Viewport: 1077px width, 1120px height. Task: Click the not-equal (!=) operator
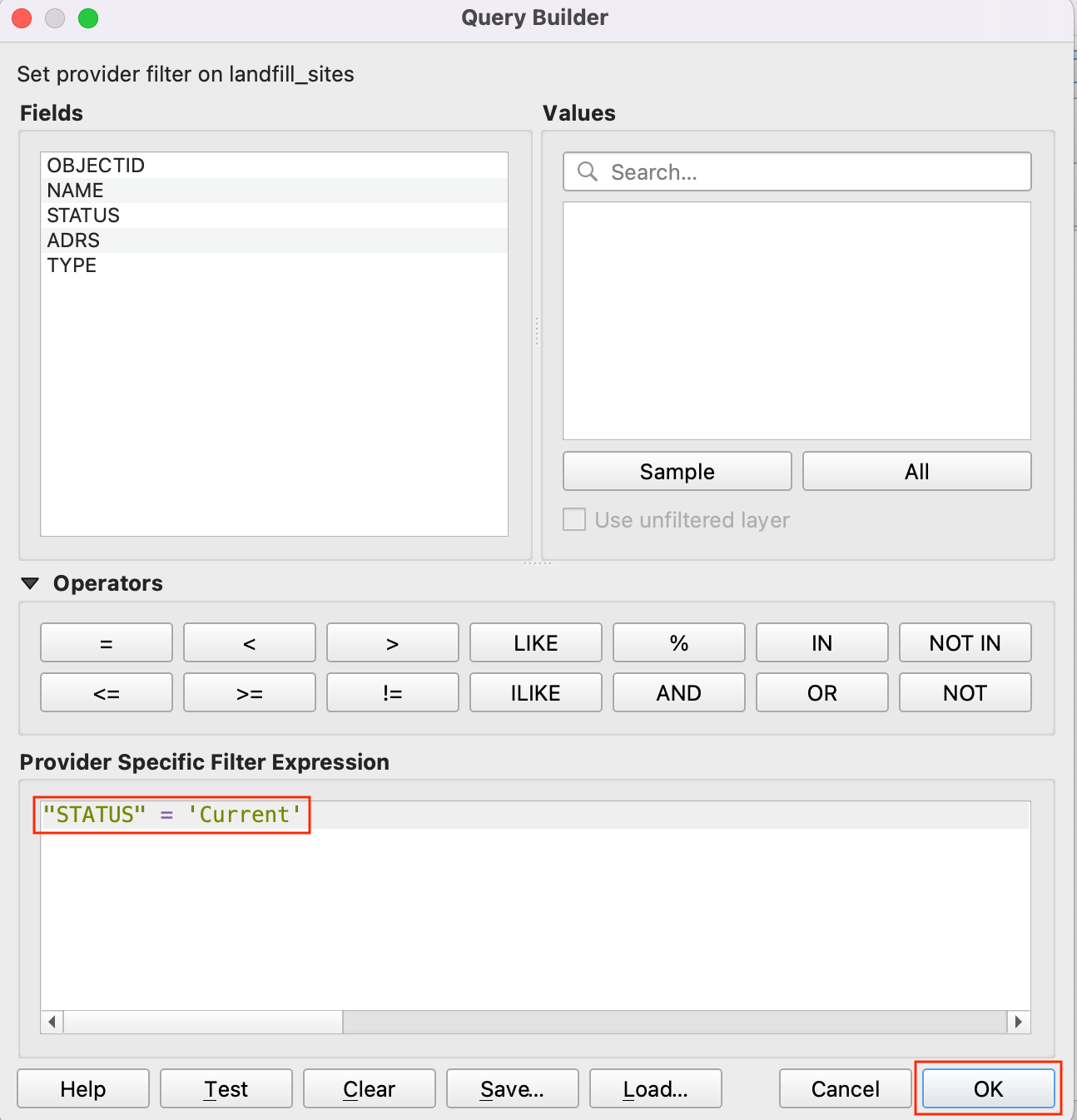(392, 692)
